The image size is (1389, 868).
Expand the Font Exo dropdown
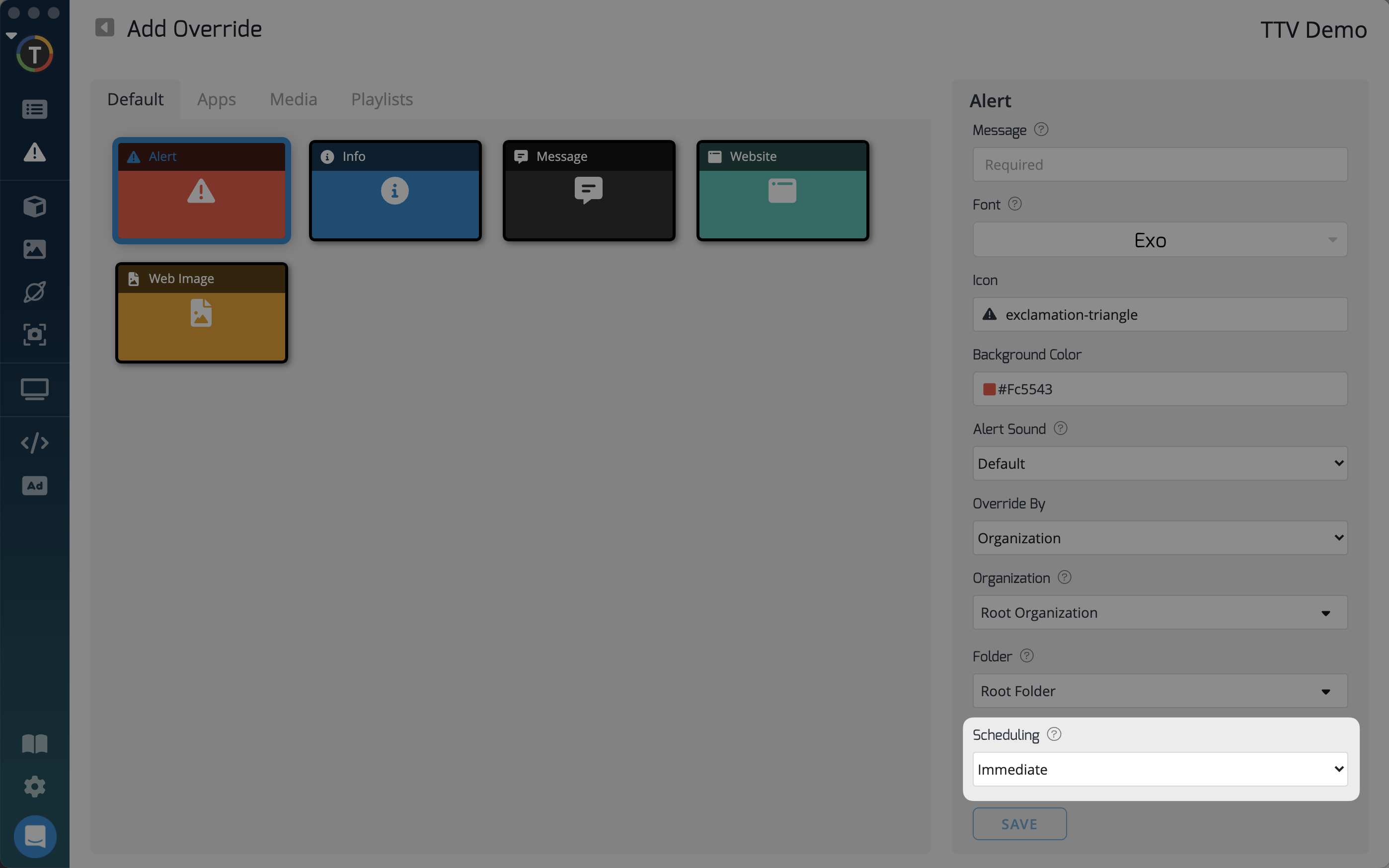pos(1159,240)
